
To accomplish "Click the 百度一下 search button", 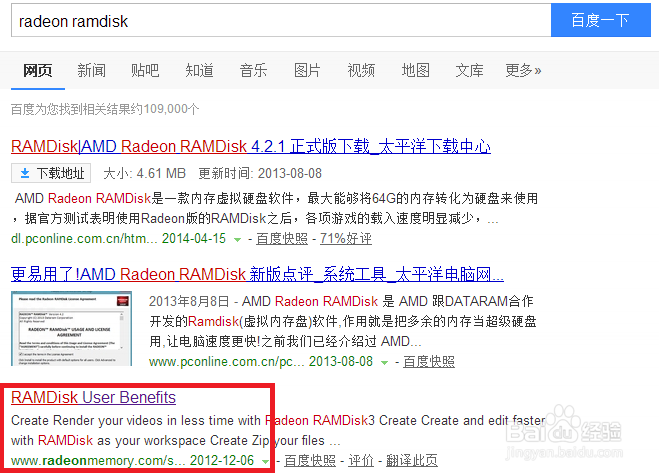I will pyautogui.click(x=601, y=20).
